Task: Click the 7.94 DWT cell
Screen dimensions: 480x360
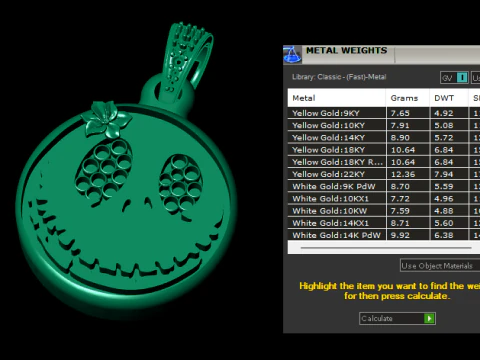Action: [x=449, y=174]
